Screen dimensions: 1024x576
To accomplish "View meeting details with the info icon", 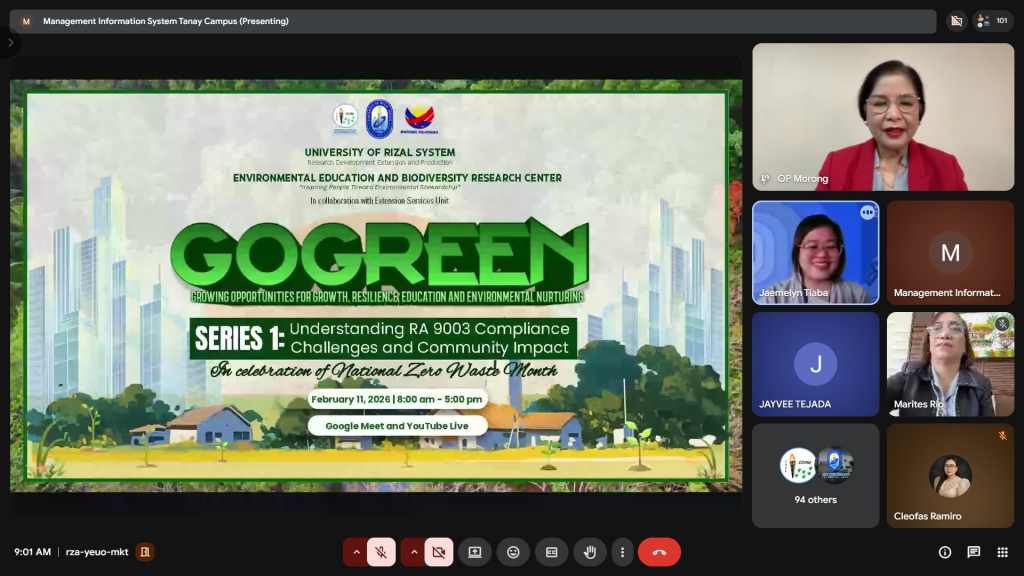I will pyautogui.click(x=944, y=551).
